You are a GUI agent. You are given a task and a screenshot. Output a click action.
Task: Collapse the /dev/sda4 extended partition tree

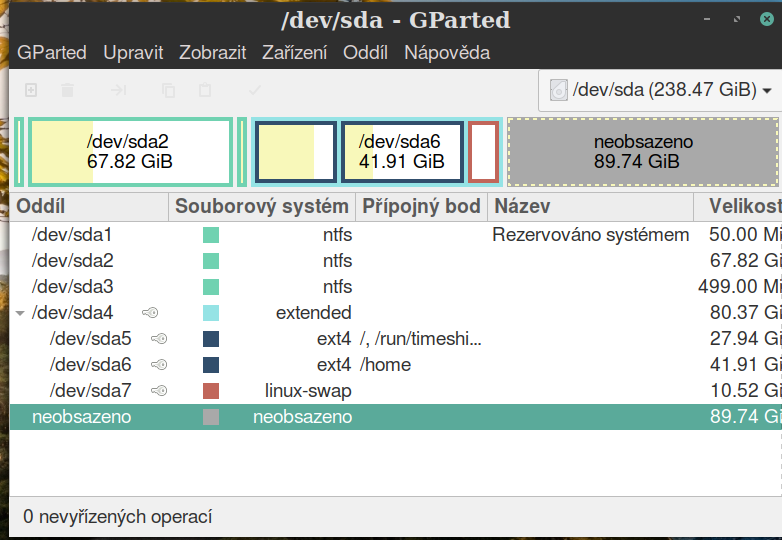pos(20,313)
